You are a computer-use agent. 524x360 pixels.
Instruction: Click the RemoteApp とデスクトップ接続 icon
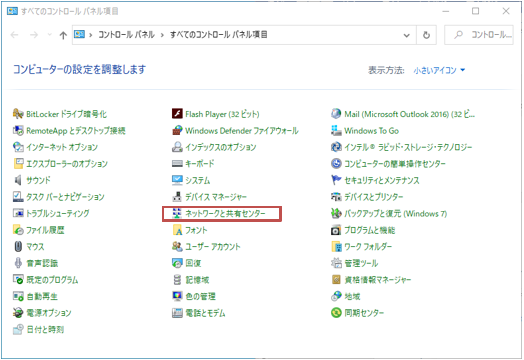18,130
